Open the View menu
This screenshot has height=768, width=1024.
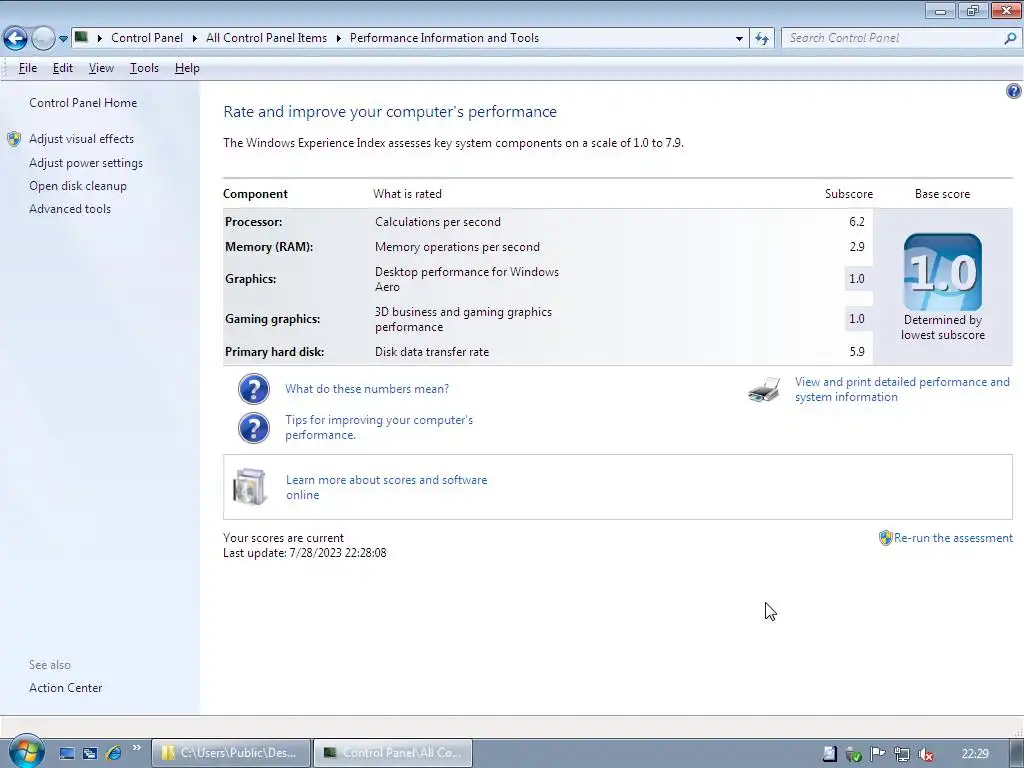[101, 68]
